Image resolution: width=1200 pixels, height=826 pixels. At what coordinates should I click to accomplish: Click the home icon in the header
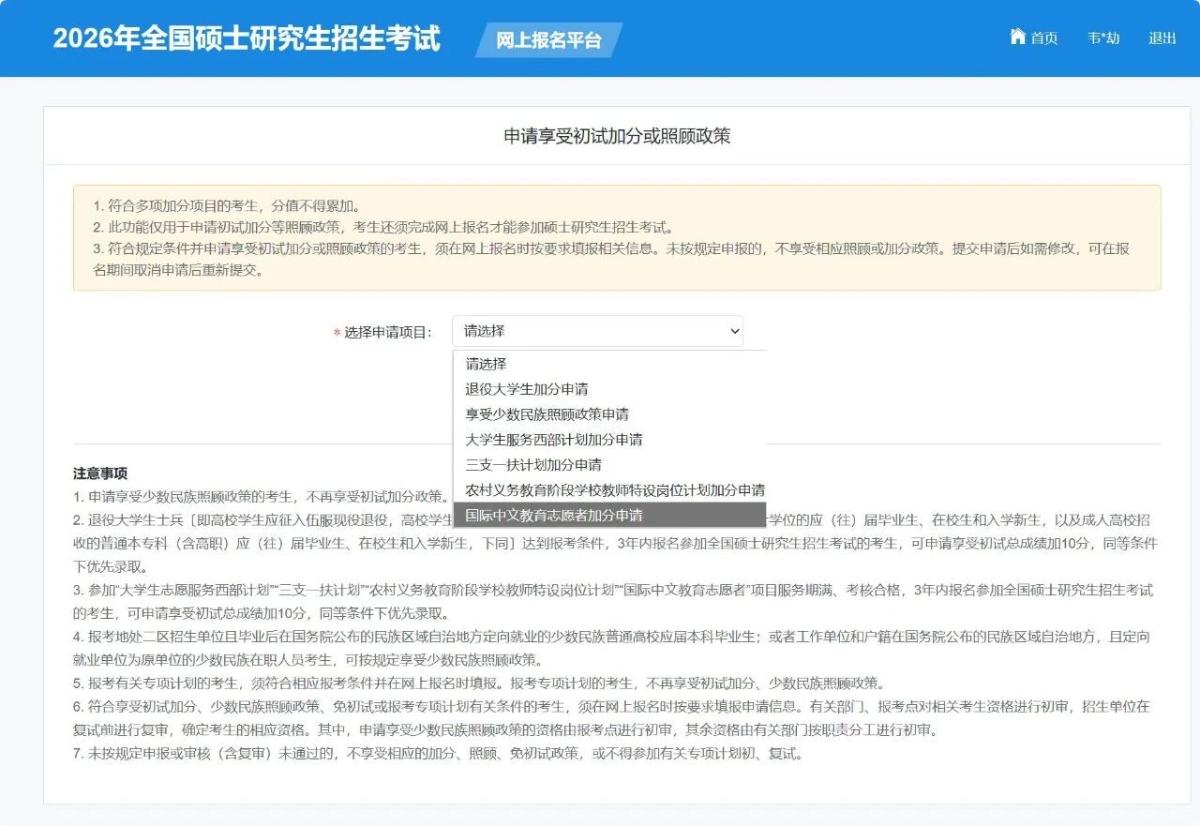point(1018,37)
